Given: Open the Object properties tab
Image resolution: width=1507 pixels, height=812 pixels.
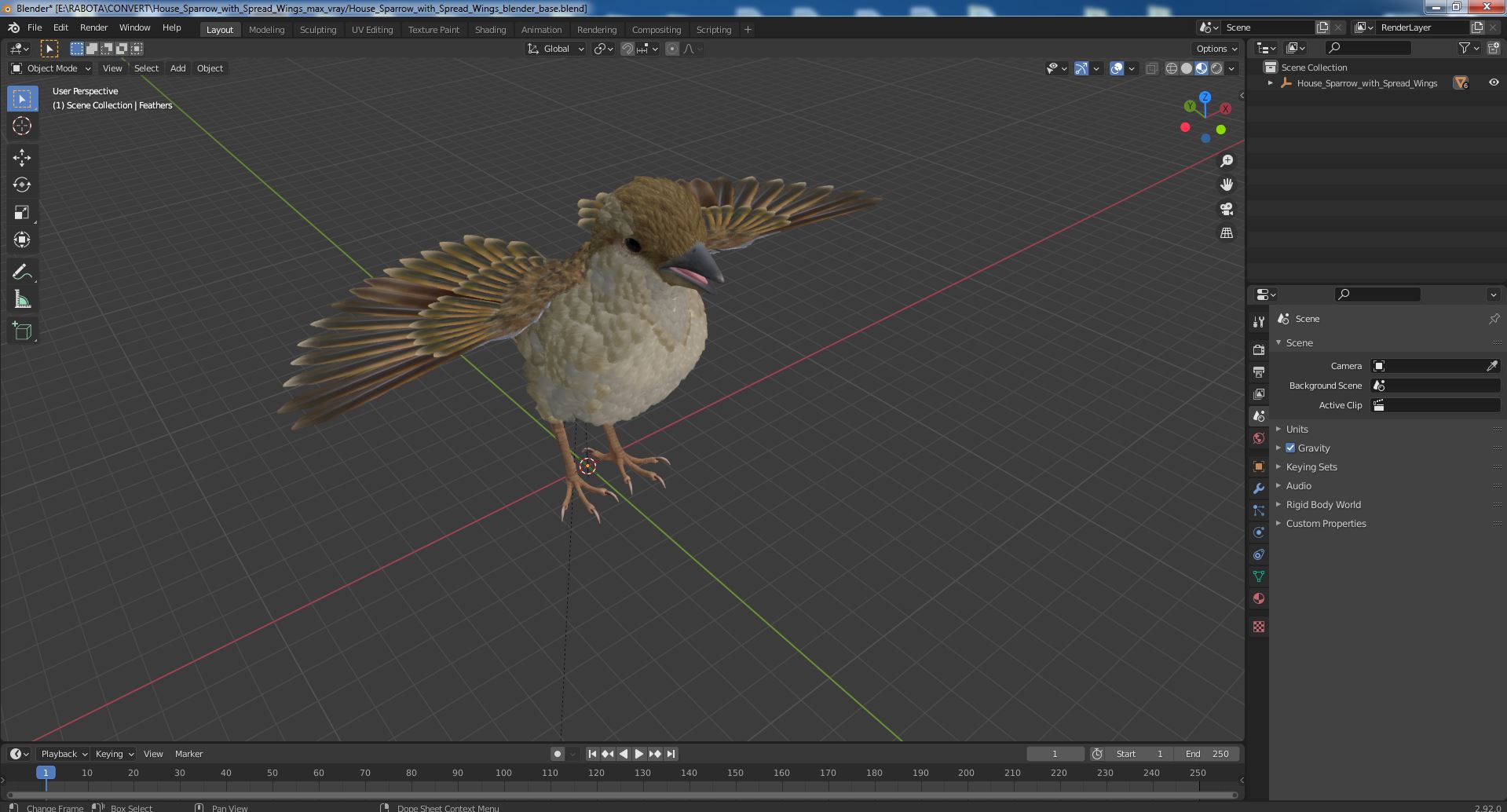Looking at the screenshot, I should 1259,466.
